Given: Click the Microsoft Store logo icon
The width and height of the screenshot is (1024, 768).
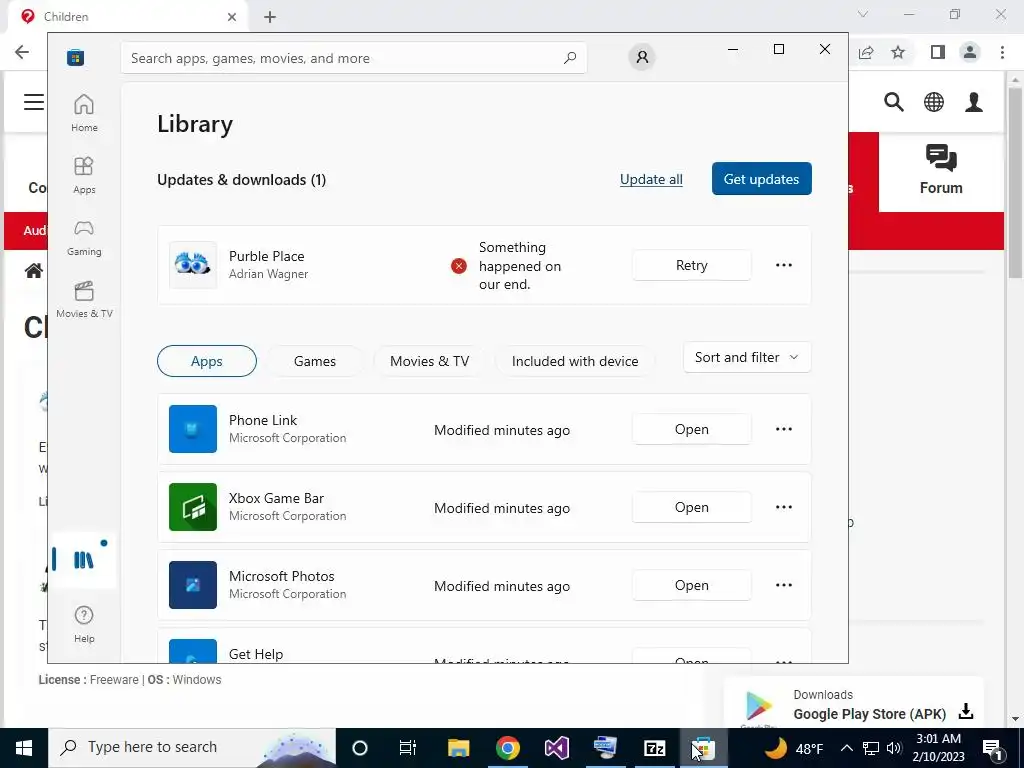Looking at the screenshot, I should point(75,58).
